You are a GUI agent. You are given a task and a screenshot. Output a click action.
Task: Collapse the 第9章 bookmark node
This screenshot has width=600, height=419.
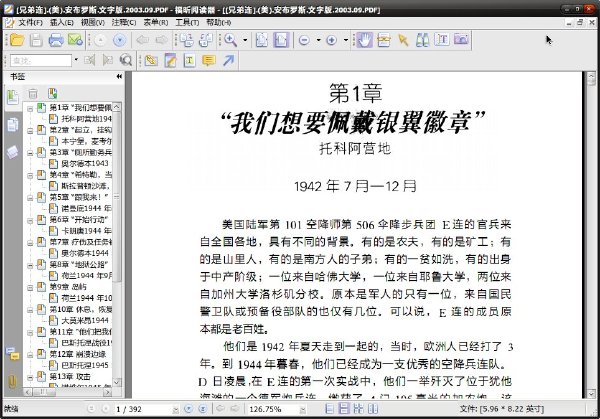pyautogui.click(x=30, y=287)
